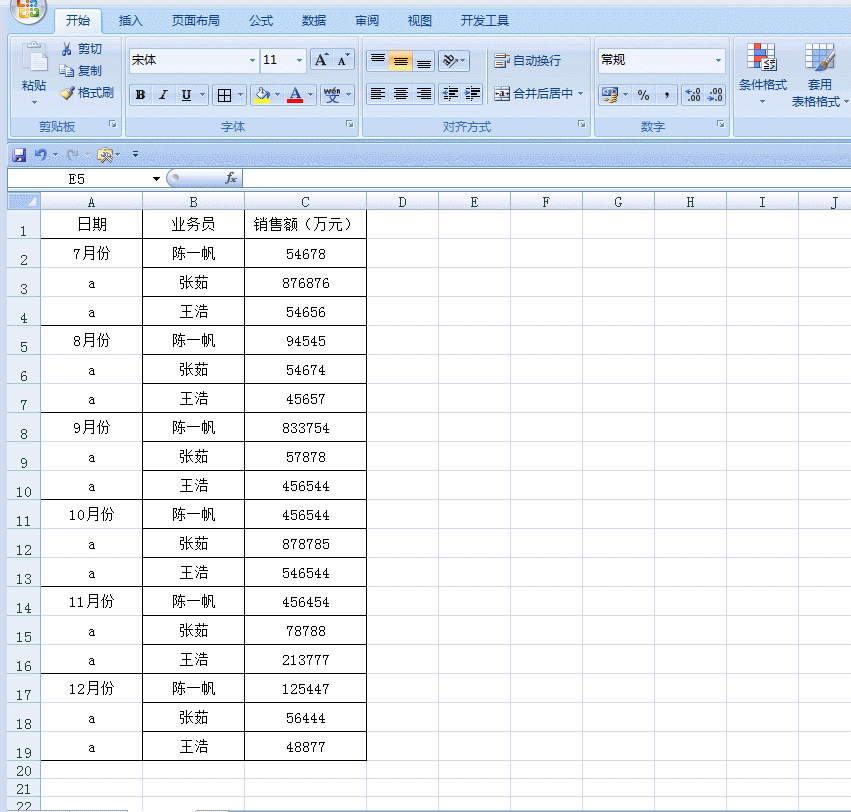Switch to the 插入 tab
Screen dimensions: 851x812
131,21
